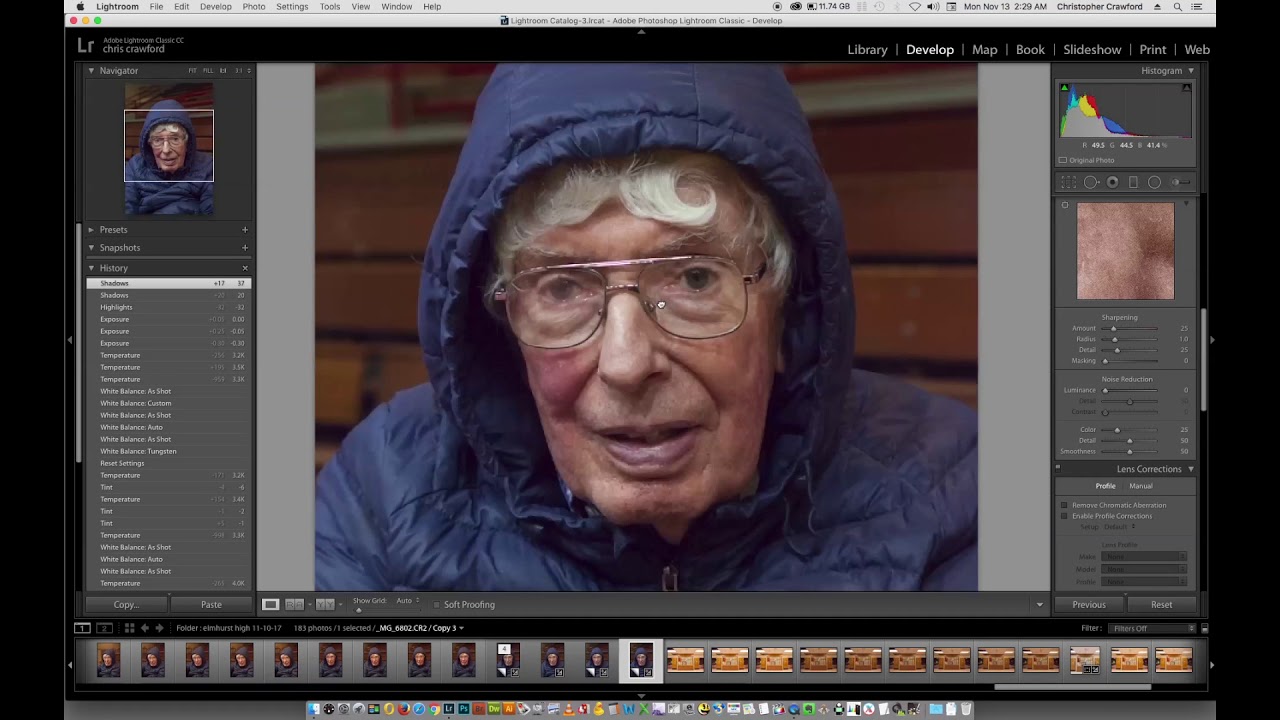Clear History with the X icon
This screenshot has width=1280, height=720.
[245, 268]
